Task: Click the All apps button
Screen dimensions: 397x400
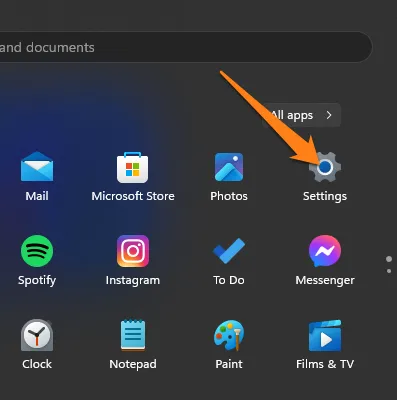Action: (301, 115)
